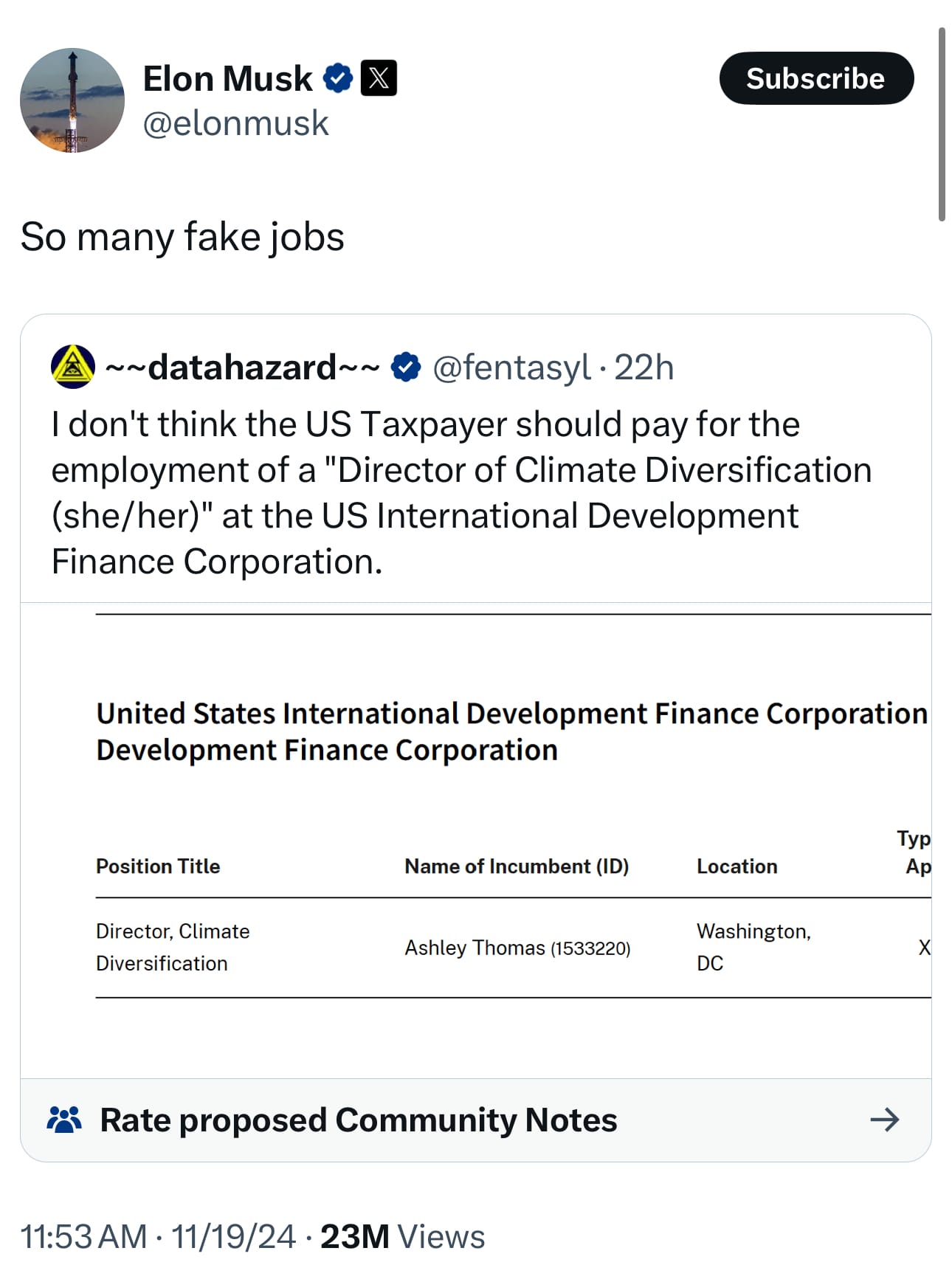Click the ~~datahazard~~ display name
This screenshot has width=952, height=1279.
click(x=243, y=368)
